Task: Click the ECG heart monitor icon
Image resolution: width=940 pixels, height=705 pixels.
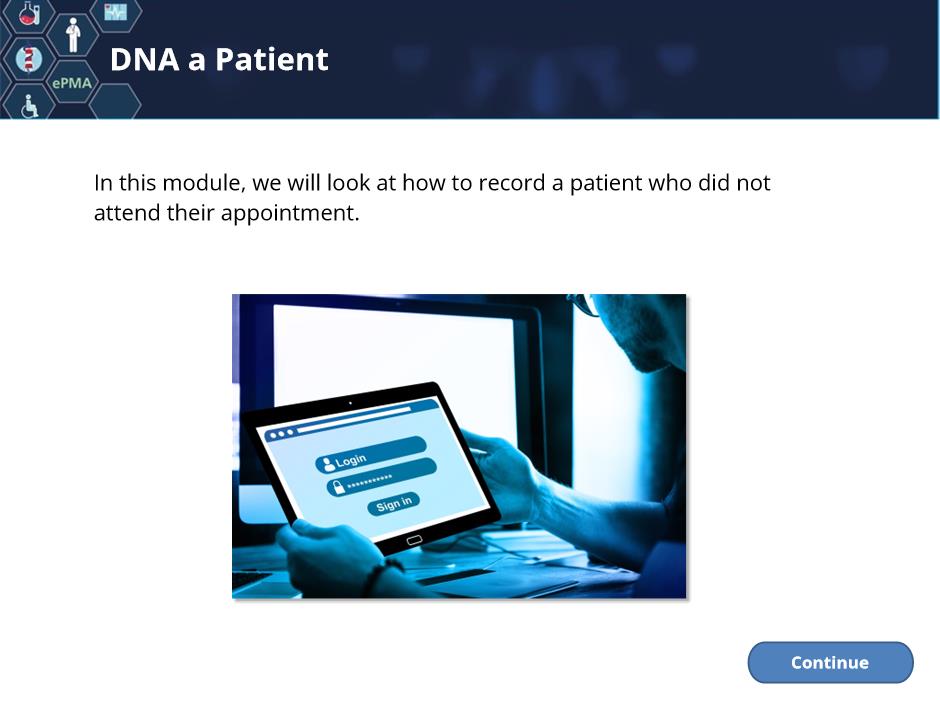Action: pyautogui.click(x=116, y=12)
